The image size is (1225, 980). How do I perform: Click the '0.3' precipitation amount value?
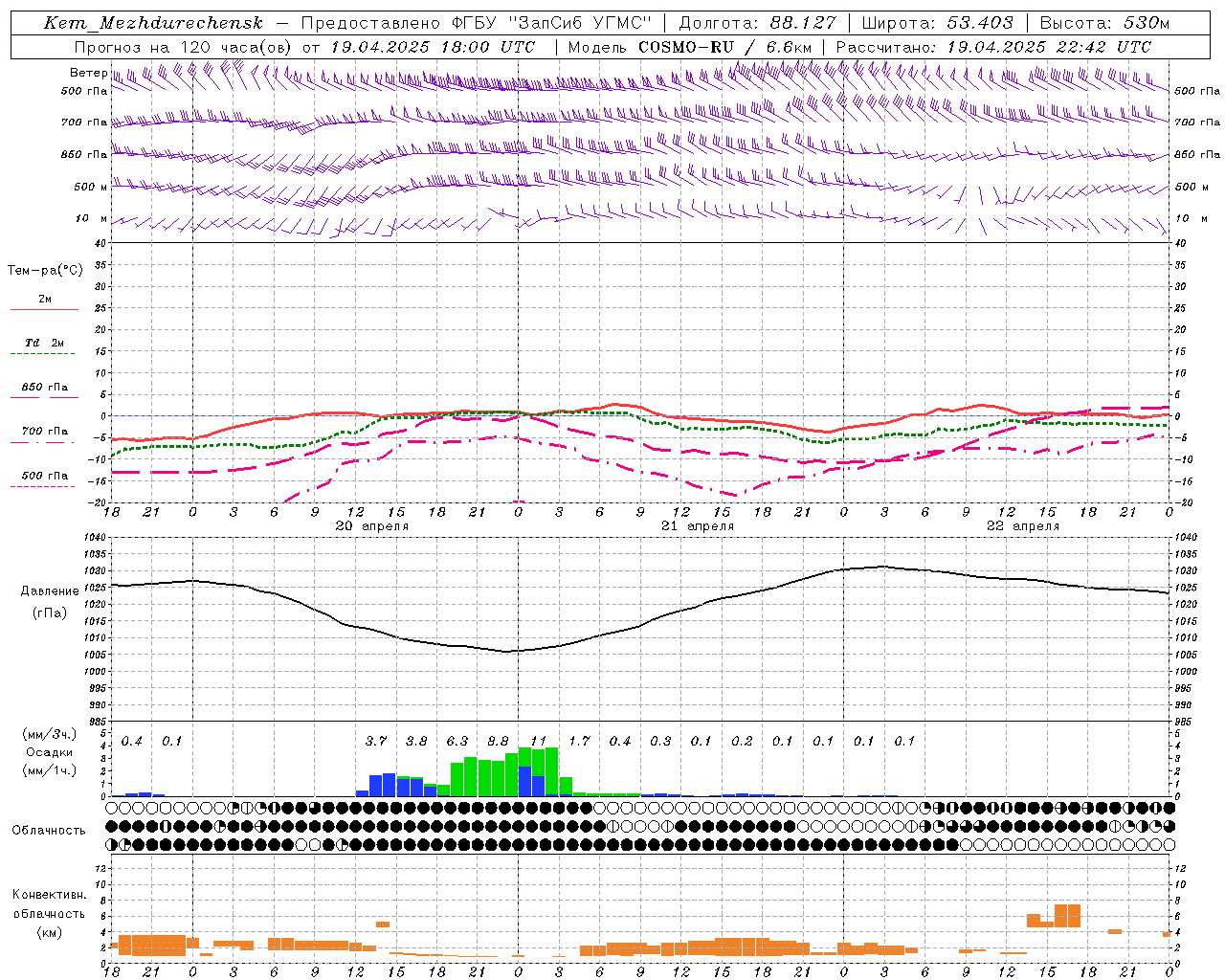coord(660,741)
